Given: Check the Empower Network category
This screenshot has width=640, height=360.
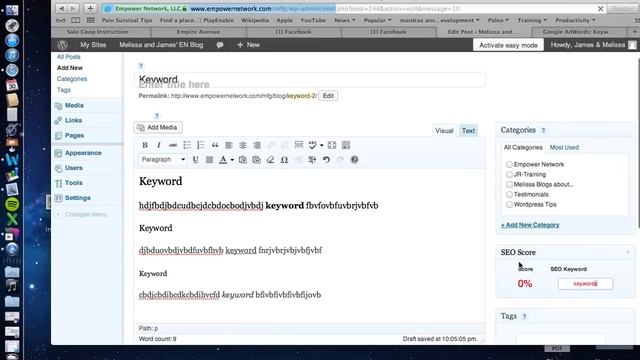Looking at the screenshot, I should click(x=509, y=164).
